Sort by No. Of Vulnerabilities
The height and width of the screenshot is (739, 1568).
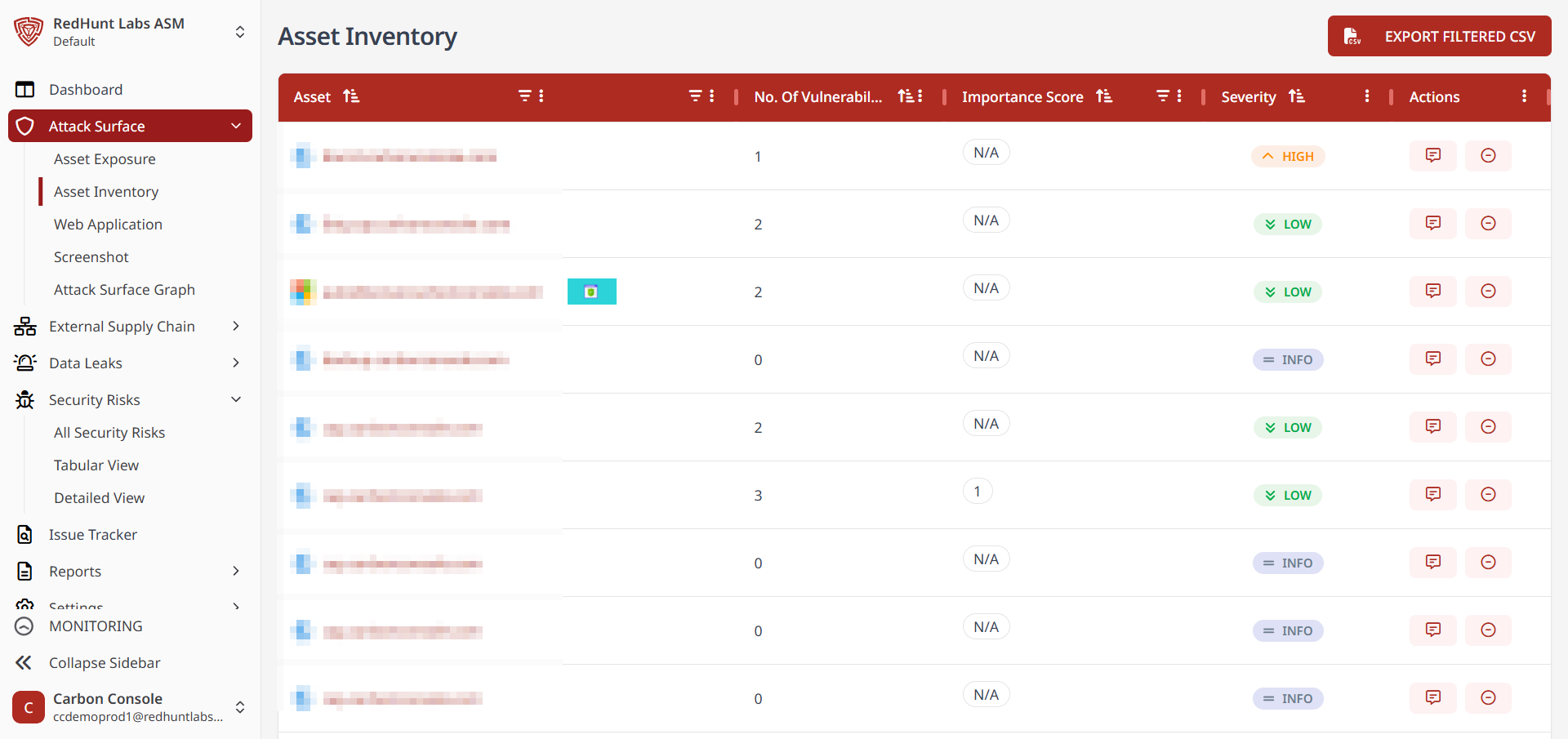coord(905,96)
